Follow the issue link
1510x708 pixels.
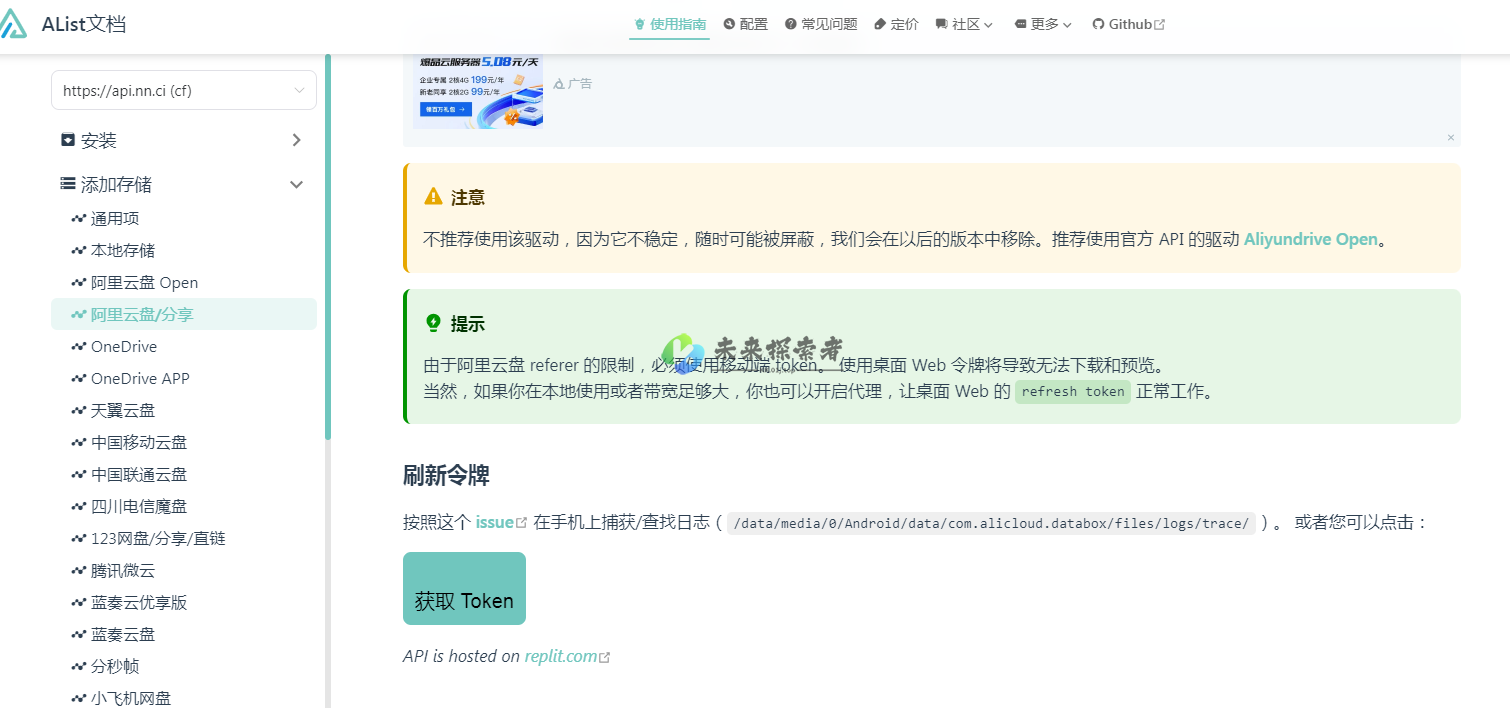click(x=495, y=522)
